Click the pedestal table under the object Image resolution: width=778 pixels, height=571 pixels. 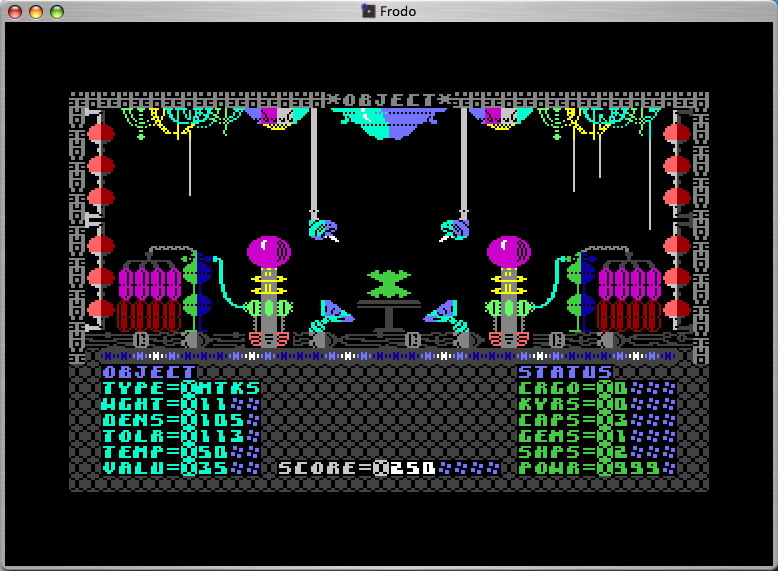tap(389, 317)
